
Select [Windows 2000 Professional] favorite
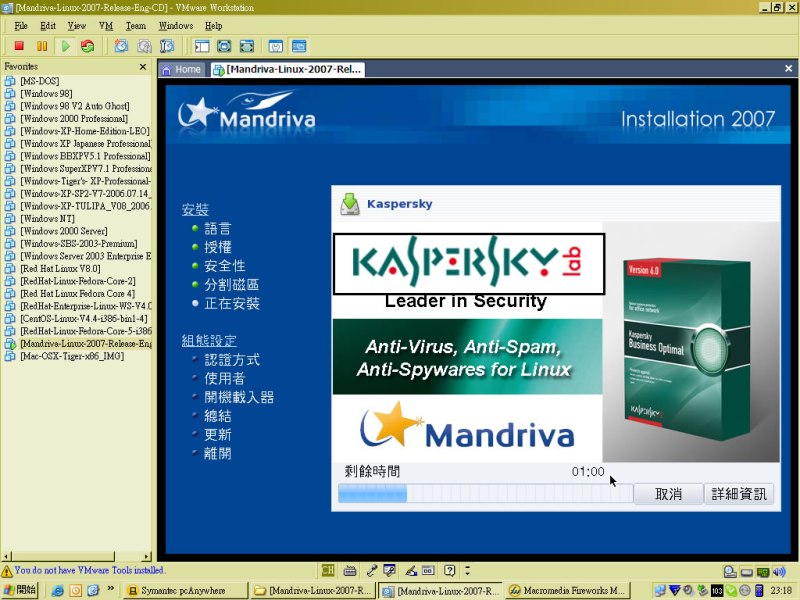coord(74,118)
